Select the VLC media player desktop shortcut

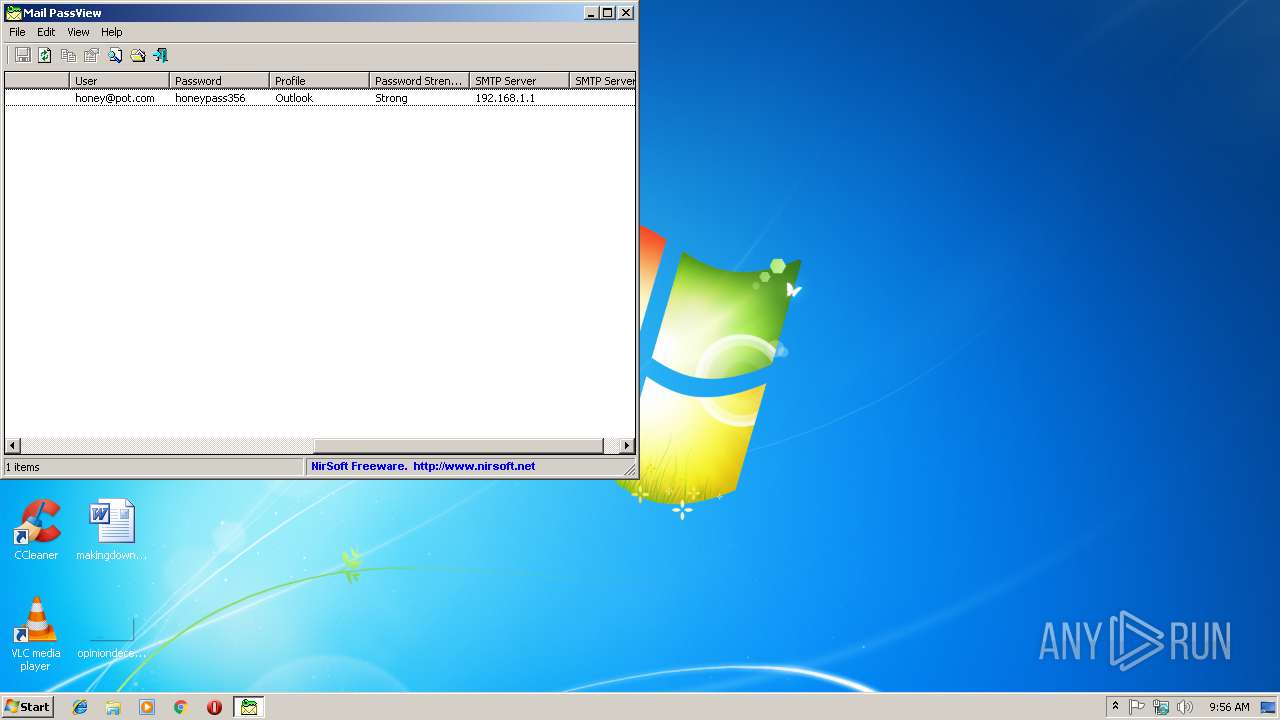[x=36, y=634]
